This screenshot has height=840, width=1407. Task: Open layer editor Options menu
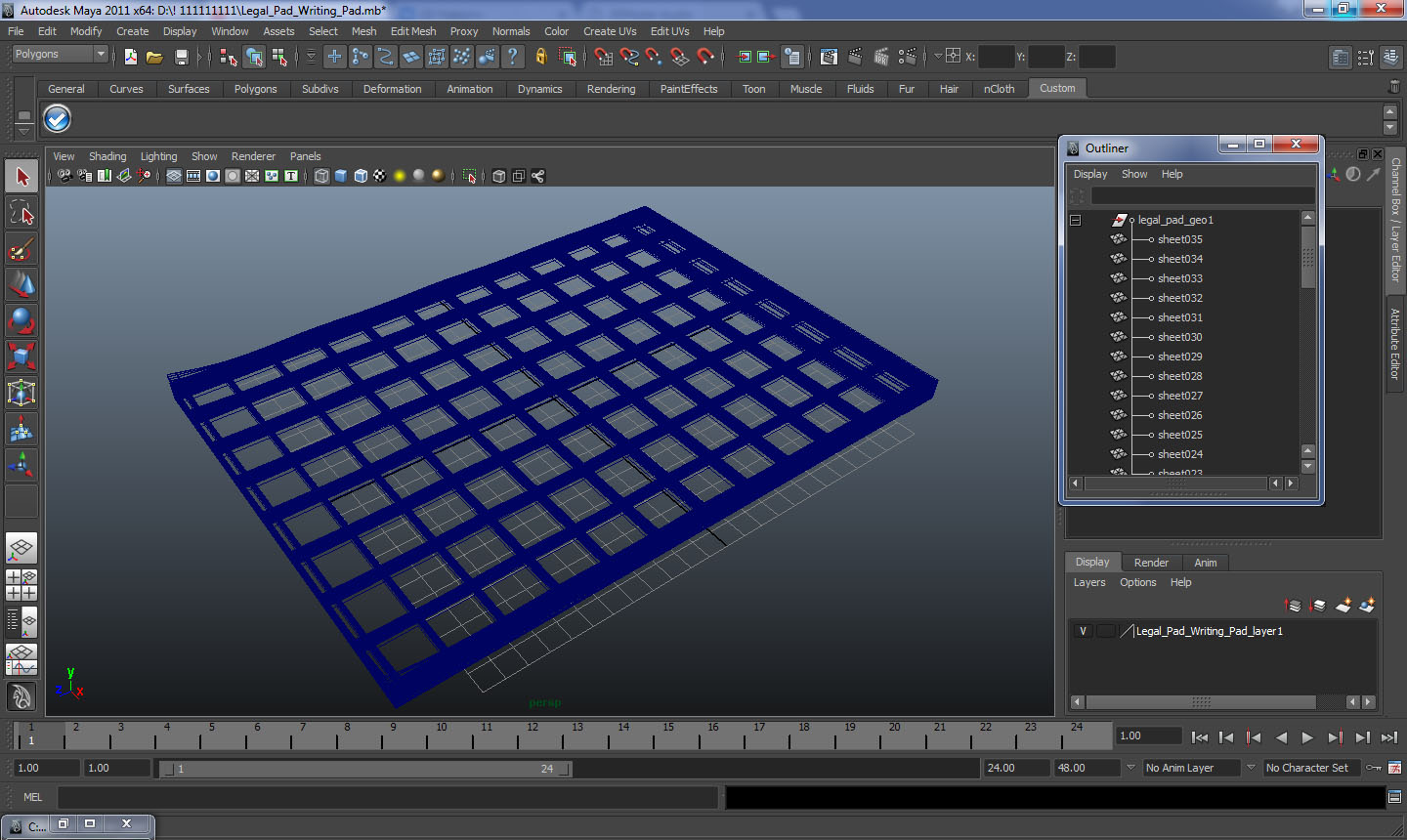tap(1137, 582)
